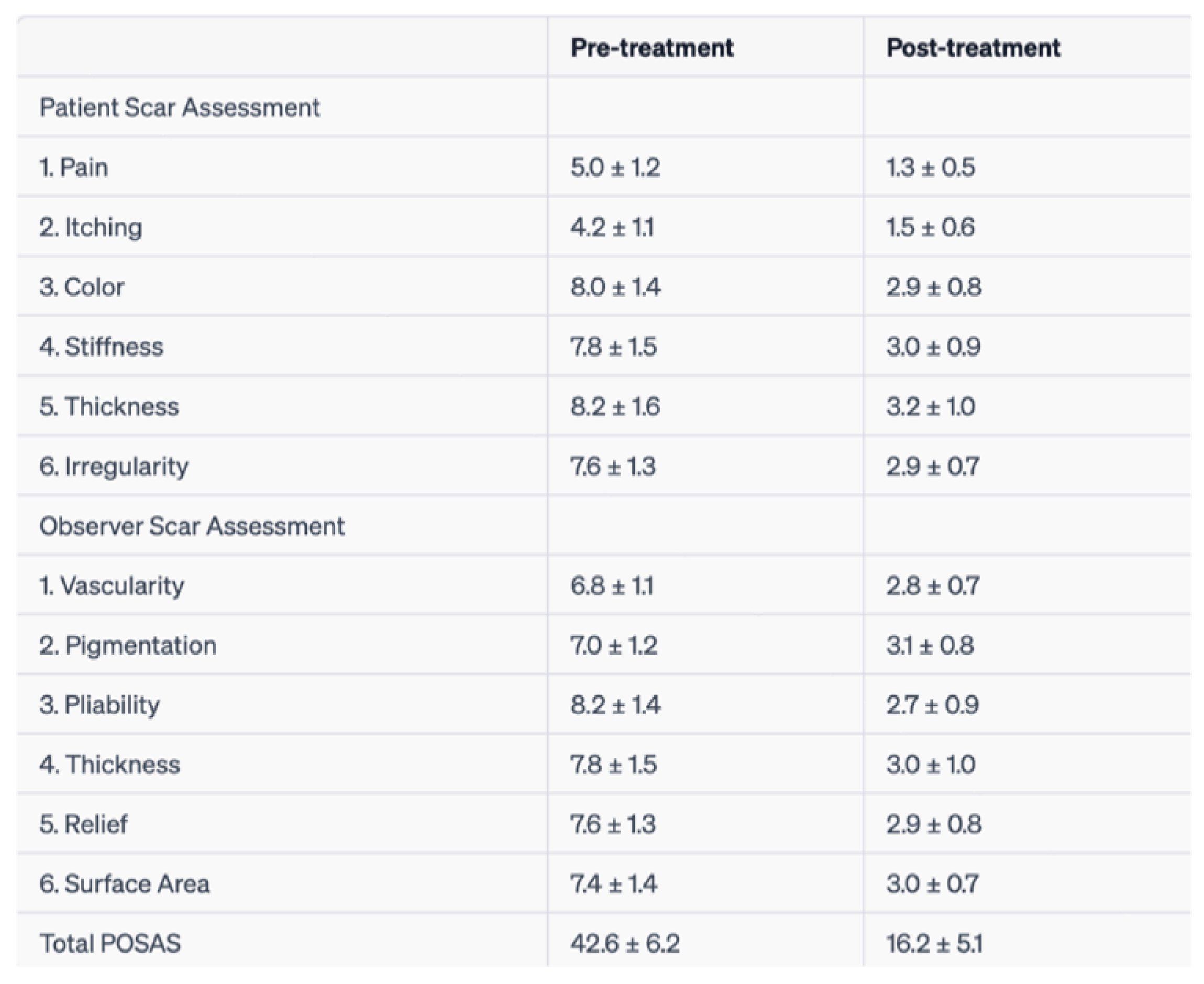This screenshot has height=984, width=1204.
Task: Select the '3. Color' row label
Action: [82, 287]
